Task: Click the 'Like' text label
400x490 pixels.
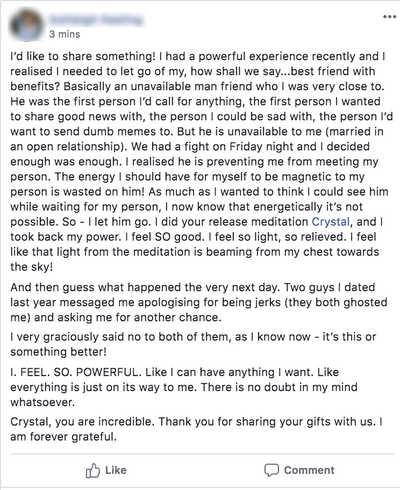Action: point(116,470)
